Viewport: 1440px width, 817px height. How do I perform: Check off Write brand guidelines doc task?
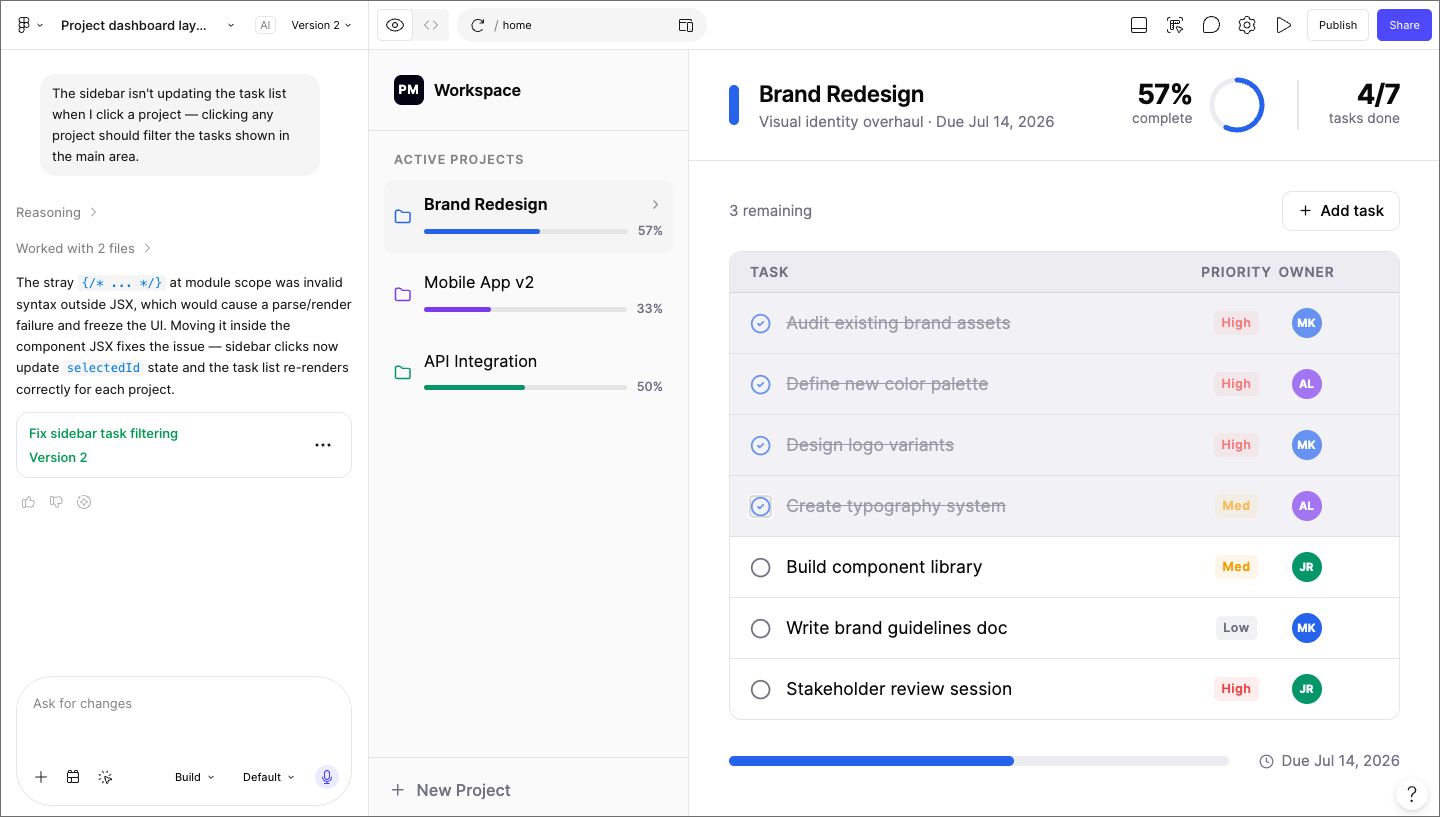point(761,628)
